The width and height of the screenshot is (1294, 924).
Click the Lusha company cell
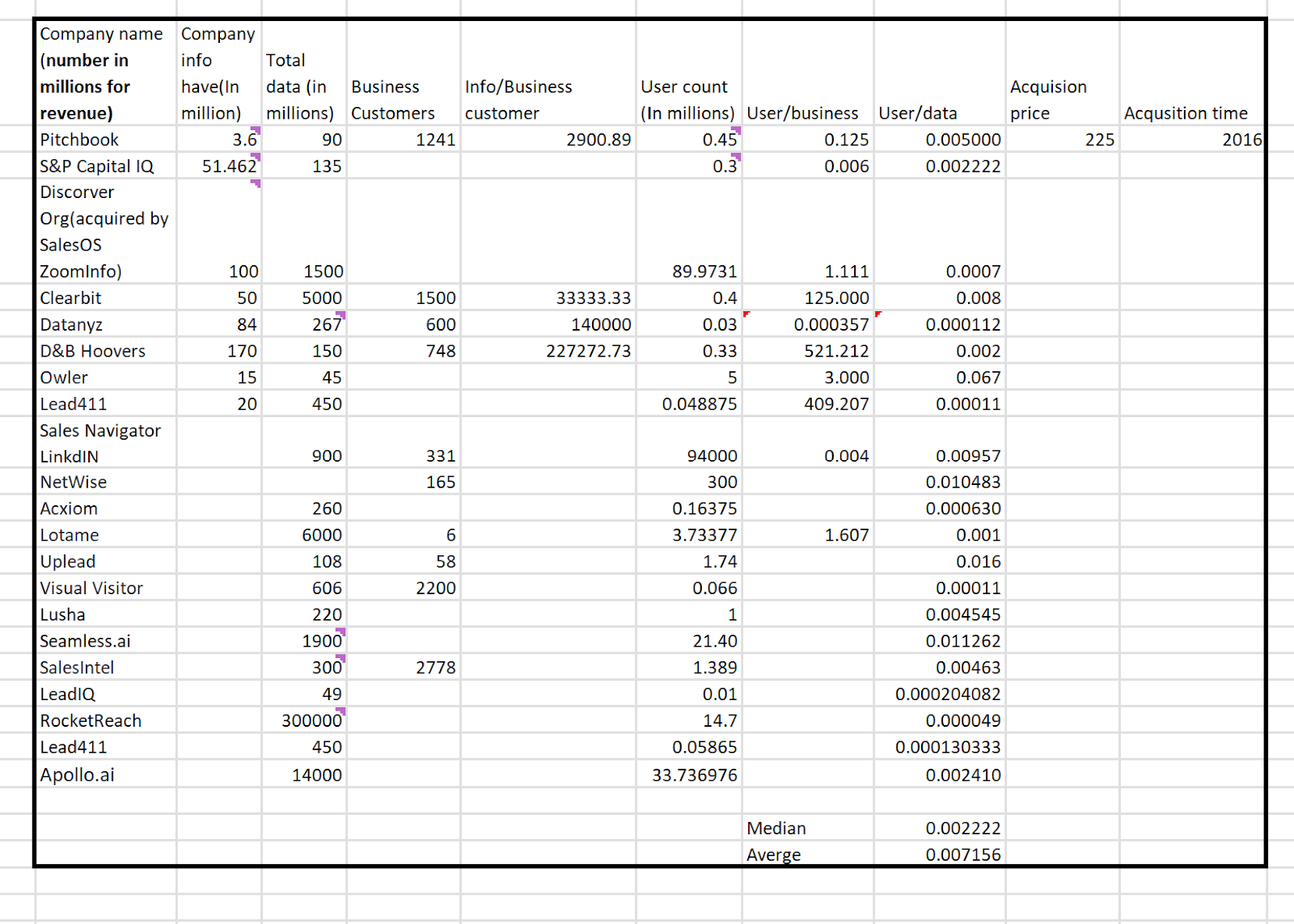click(x=106, y=614)
